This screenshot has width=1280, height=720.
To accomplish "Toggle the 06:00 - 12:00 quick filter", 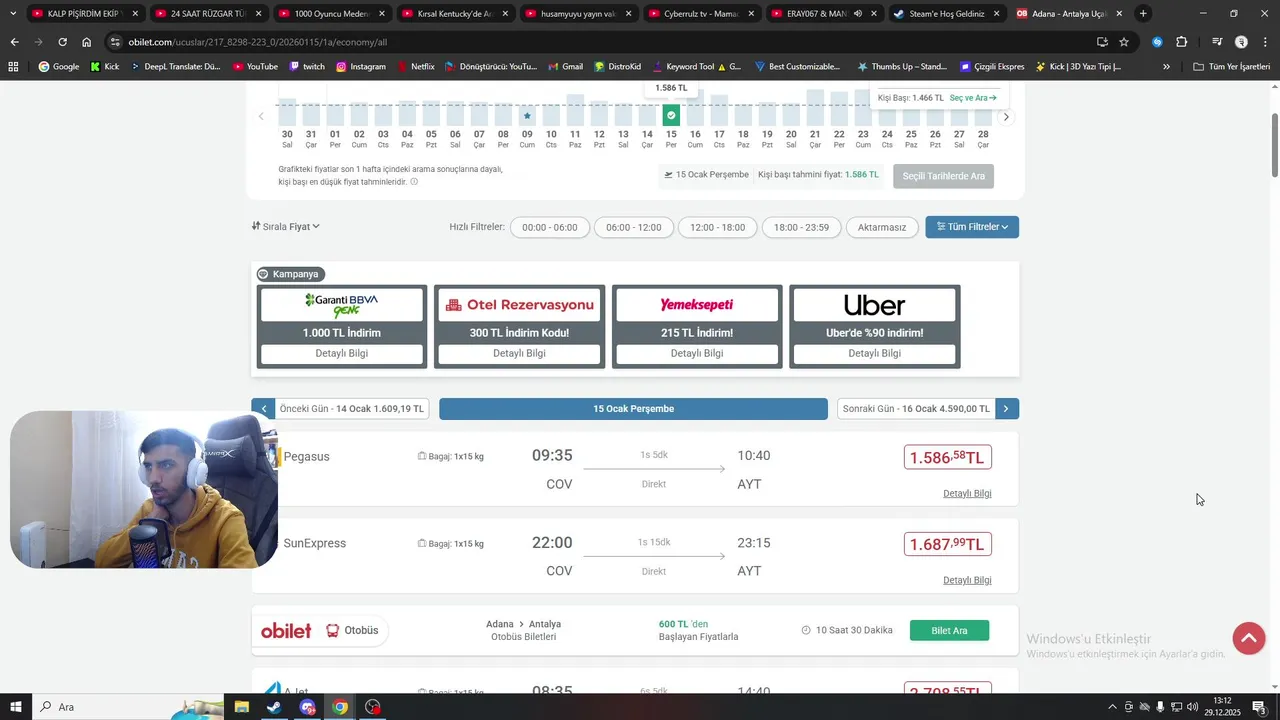I will pyautogui.click(x=634, y=227).
